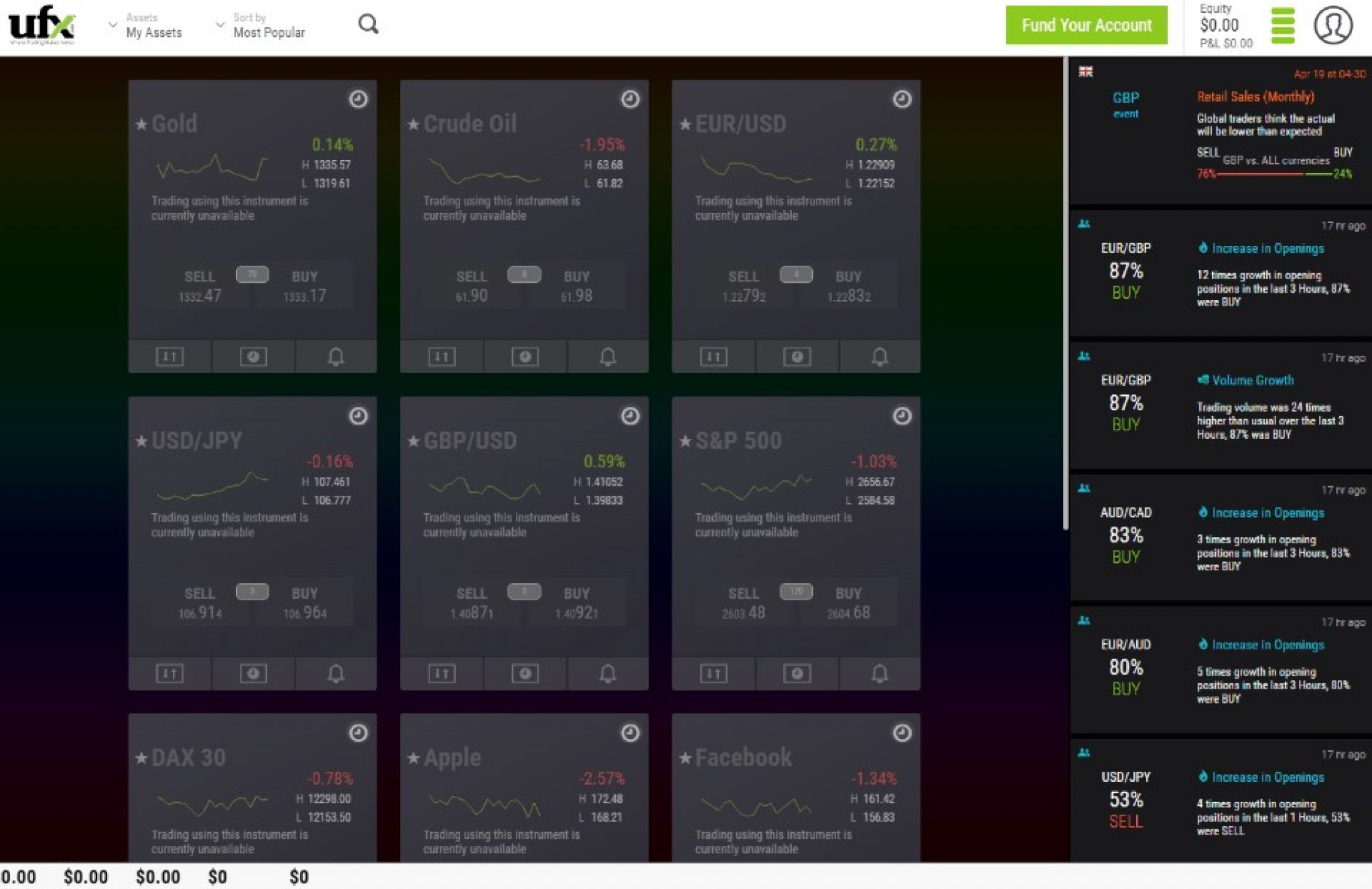This screenshot has height=889, width=1372.
Task: Click clock icon on GBP/USD card
Action: 630,416
